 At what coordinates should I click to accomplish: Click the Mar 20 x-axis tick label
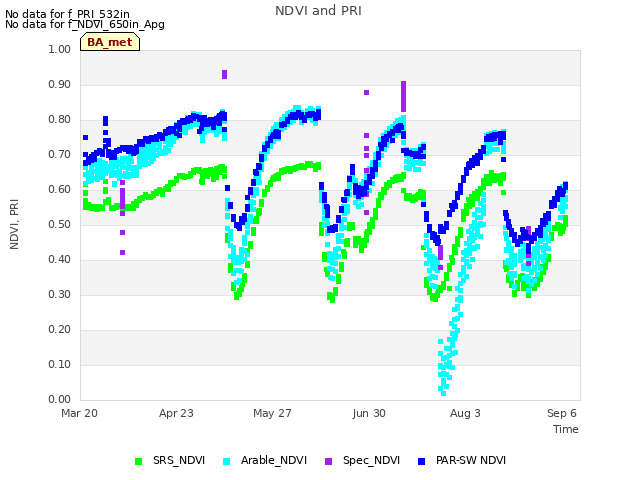pyautogui.click(x=80, y=413)
